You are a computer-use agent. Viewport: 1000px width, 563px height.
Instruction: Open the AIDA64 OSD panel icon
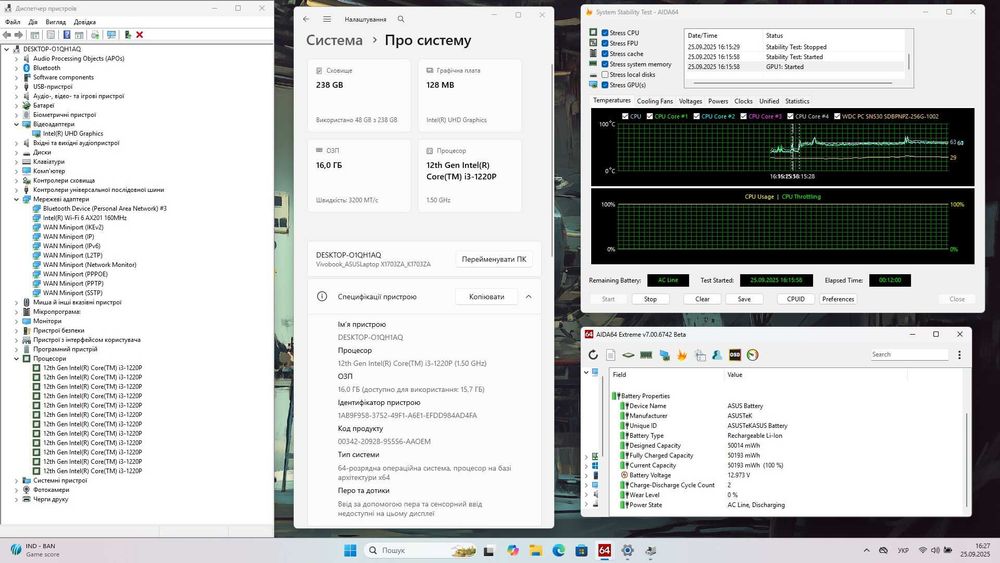[735, 355]
